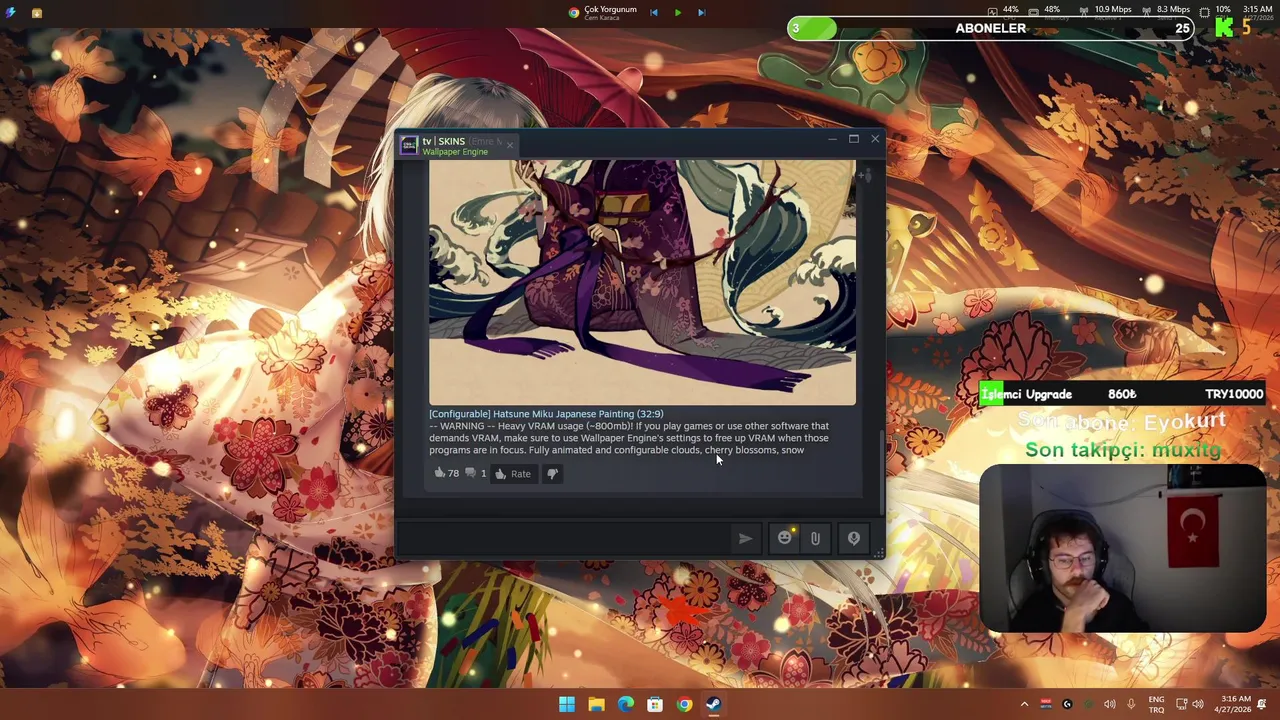Close the tv | SKINS chat tab

pos(509,146)
